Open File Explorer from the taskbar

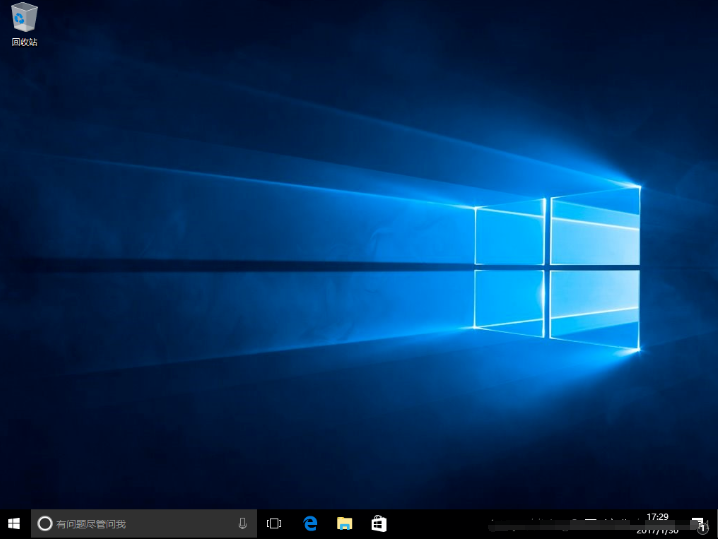(x=344, y=523)
